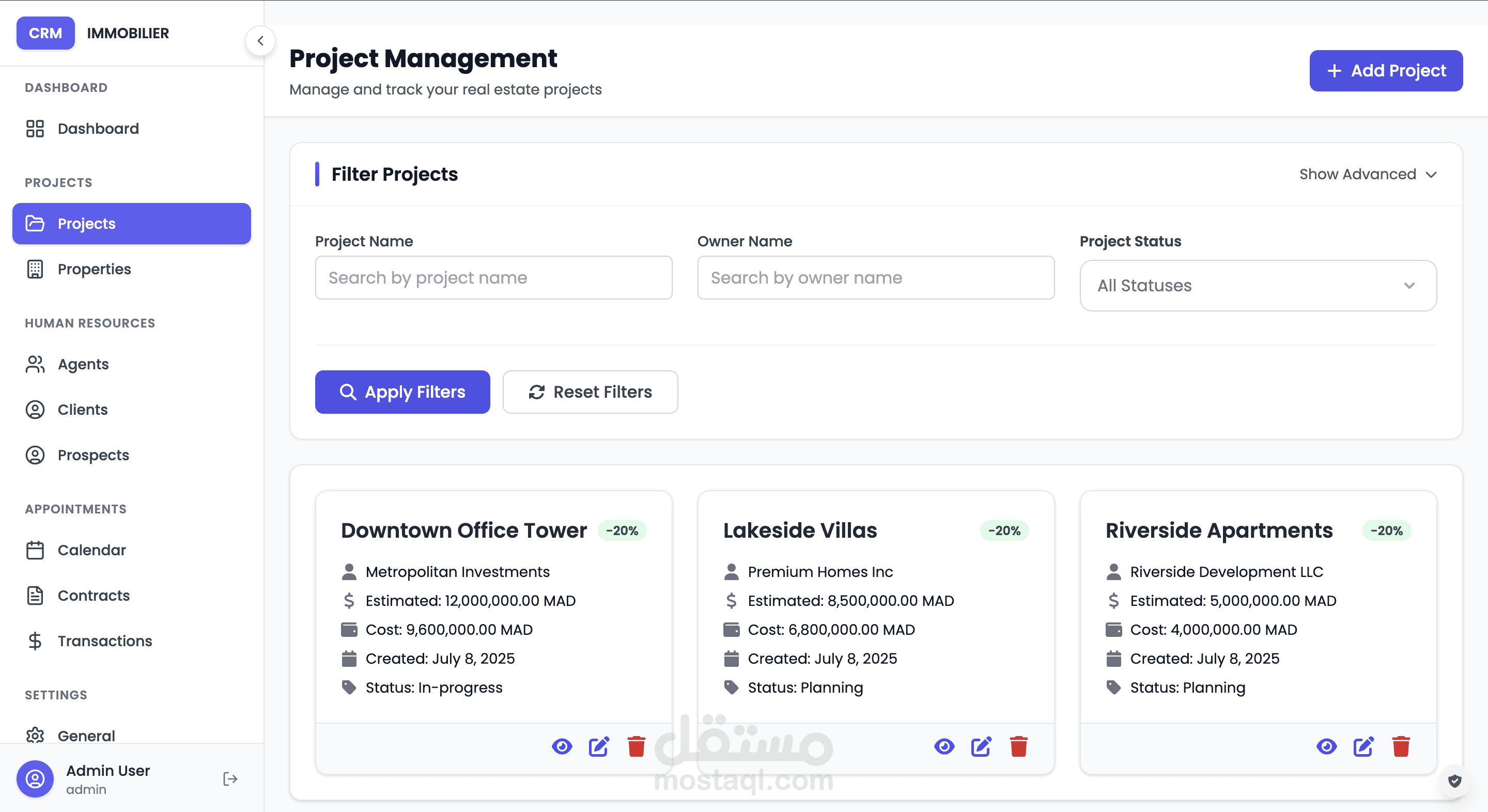Click Estimated: 5,000,000.00 MAD
1488x812 pixels.
(1233, 601)
